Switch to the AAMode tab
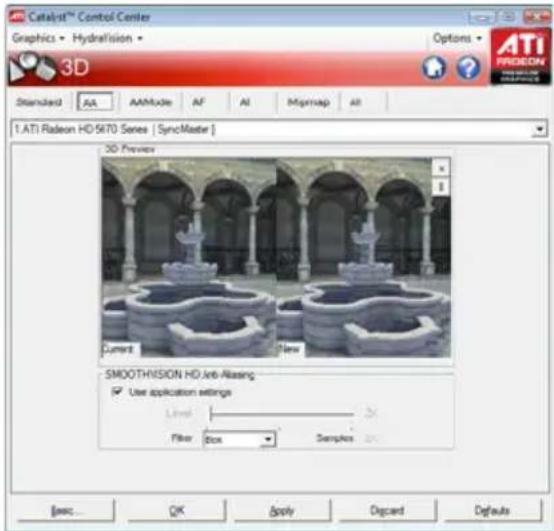 [151, 102]
